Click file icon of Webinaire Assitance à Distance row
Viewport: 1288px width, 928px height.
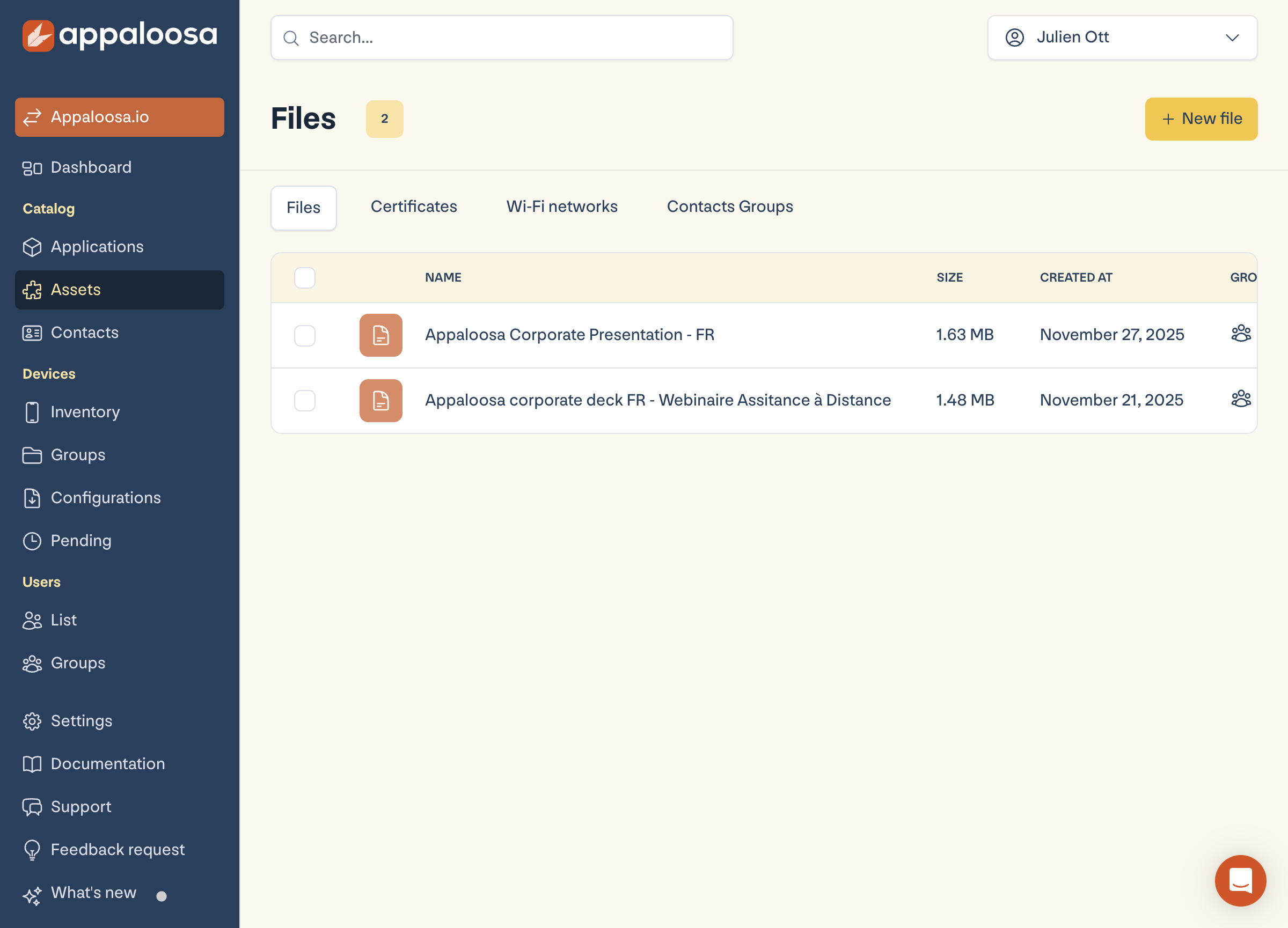(x=380, y=401)
